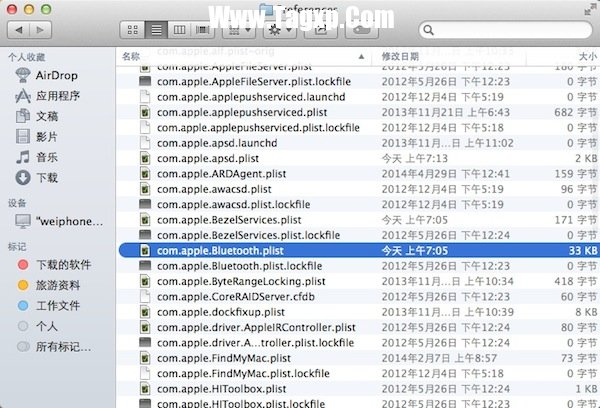This screenshot has width=600, height=408.
Task: Click the dark icon of com.apple.Bluetooth.plist.lockfile
Action: pos(145,265)
